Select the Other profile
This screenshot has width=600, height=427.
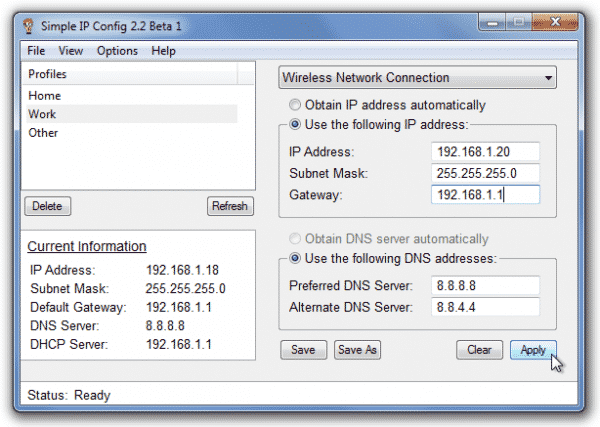43,133
